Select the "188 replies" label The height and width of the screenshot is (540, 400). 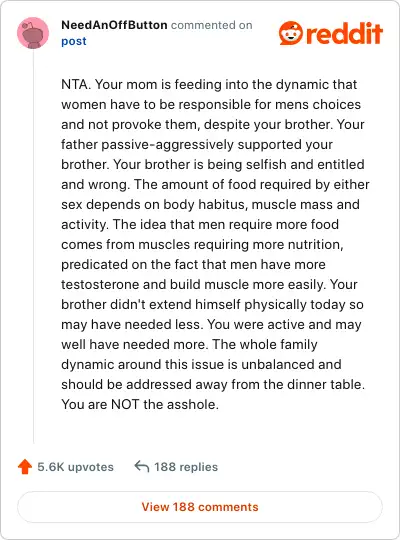186,467
